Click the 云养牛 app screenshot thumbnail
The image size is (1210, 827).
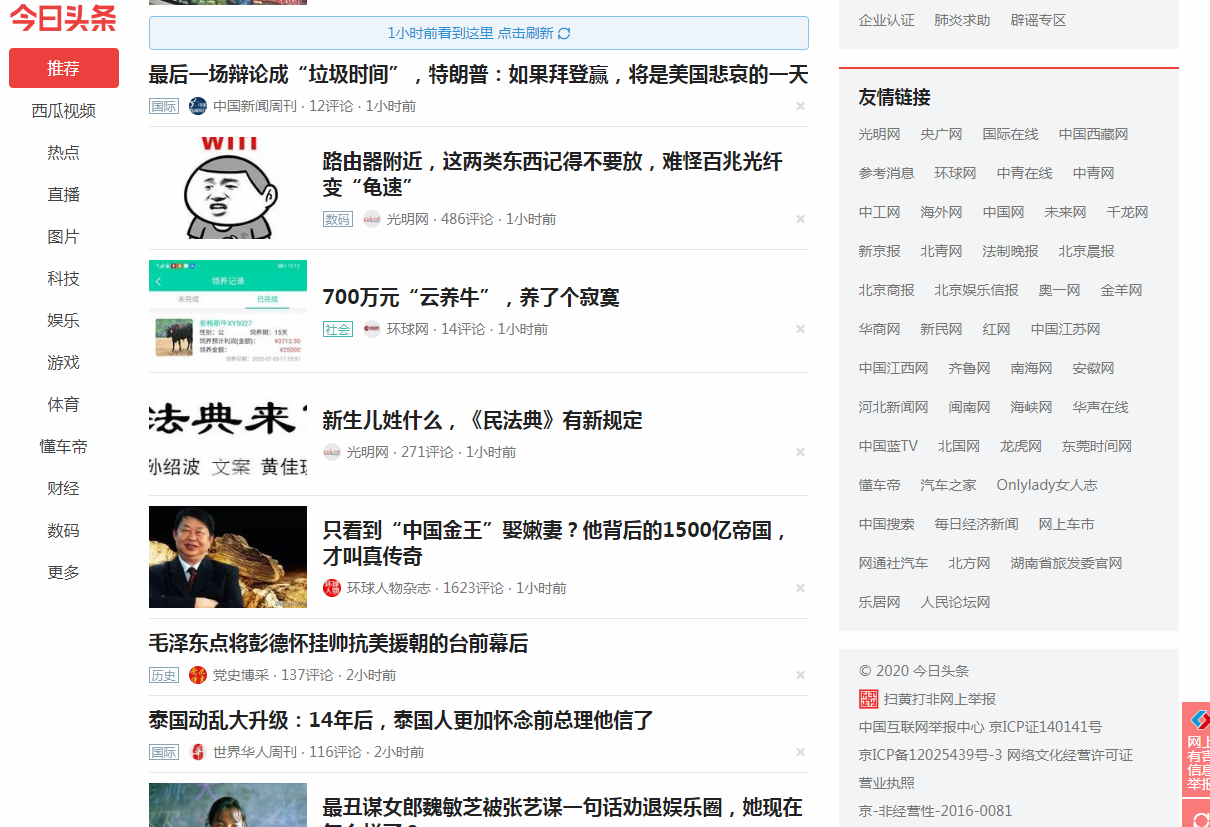coord(228,311)
